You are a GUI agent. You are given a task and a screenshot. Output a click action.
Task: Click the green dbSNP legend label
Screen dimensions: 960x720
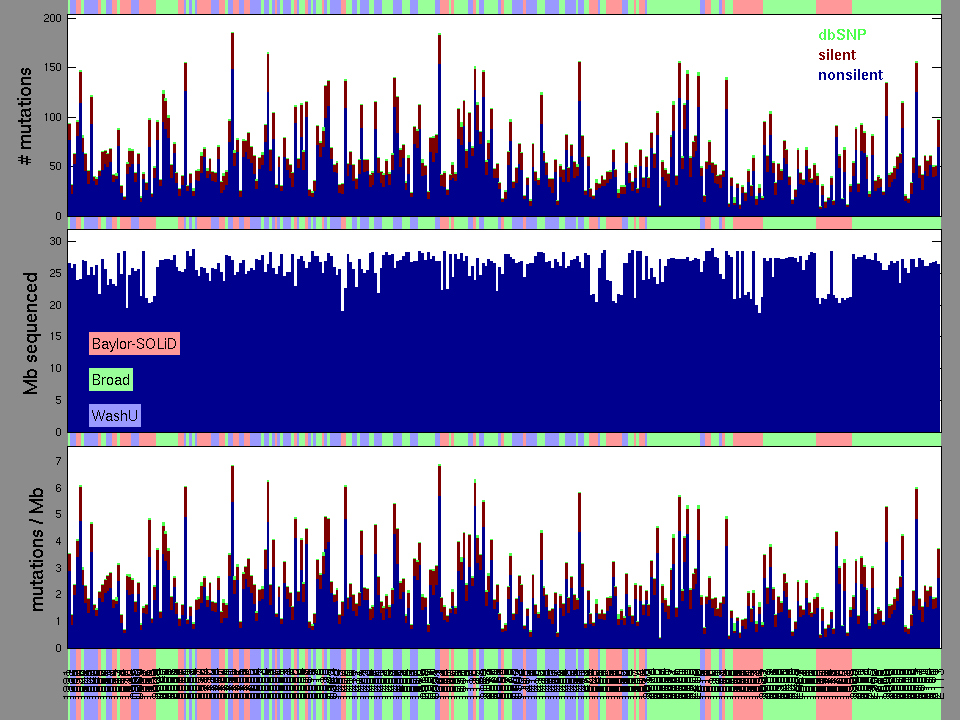(842, 35)
